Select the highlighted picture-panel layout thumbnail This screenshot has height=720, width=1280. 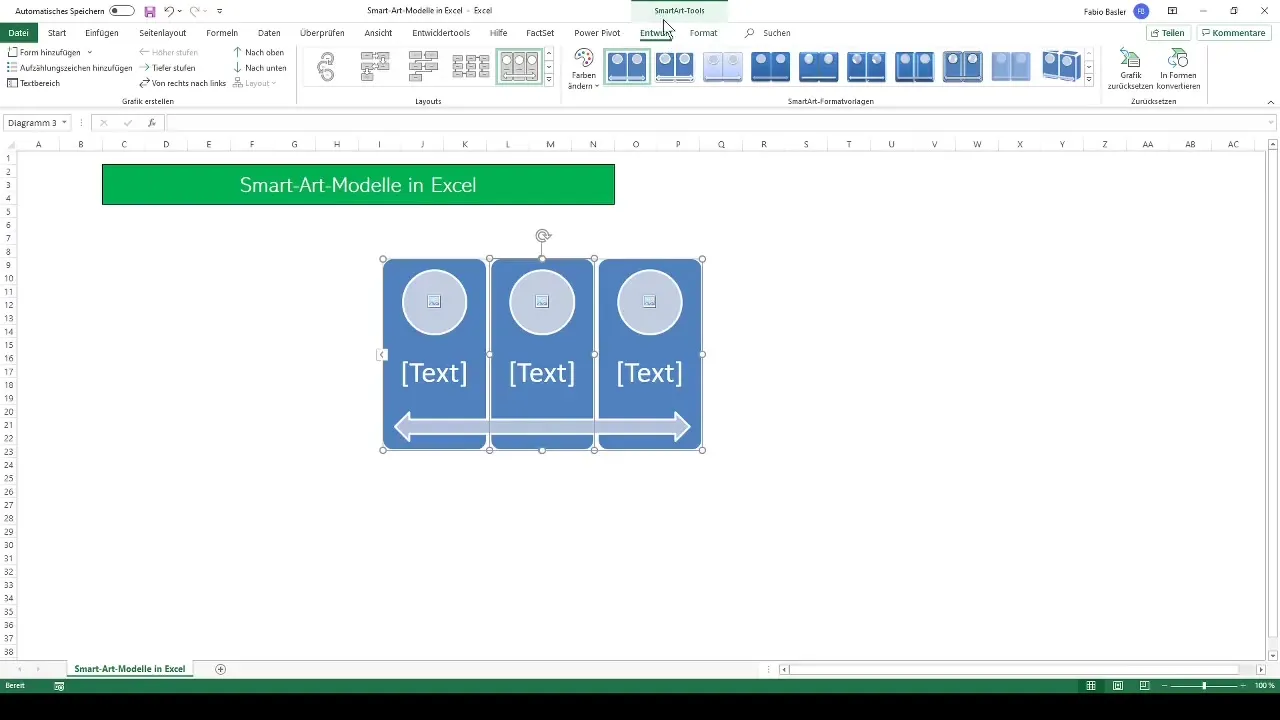point(519,67)
